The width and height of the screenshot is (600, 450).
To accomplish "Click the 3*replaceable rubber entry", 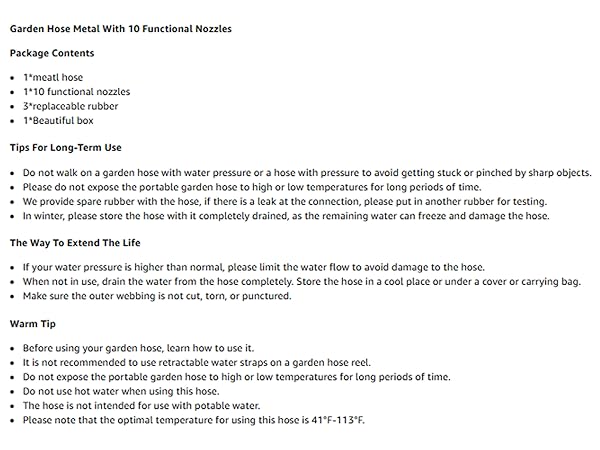I will (70, 106).
